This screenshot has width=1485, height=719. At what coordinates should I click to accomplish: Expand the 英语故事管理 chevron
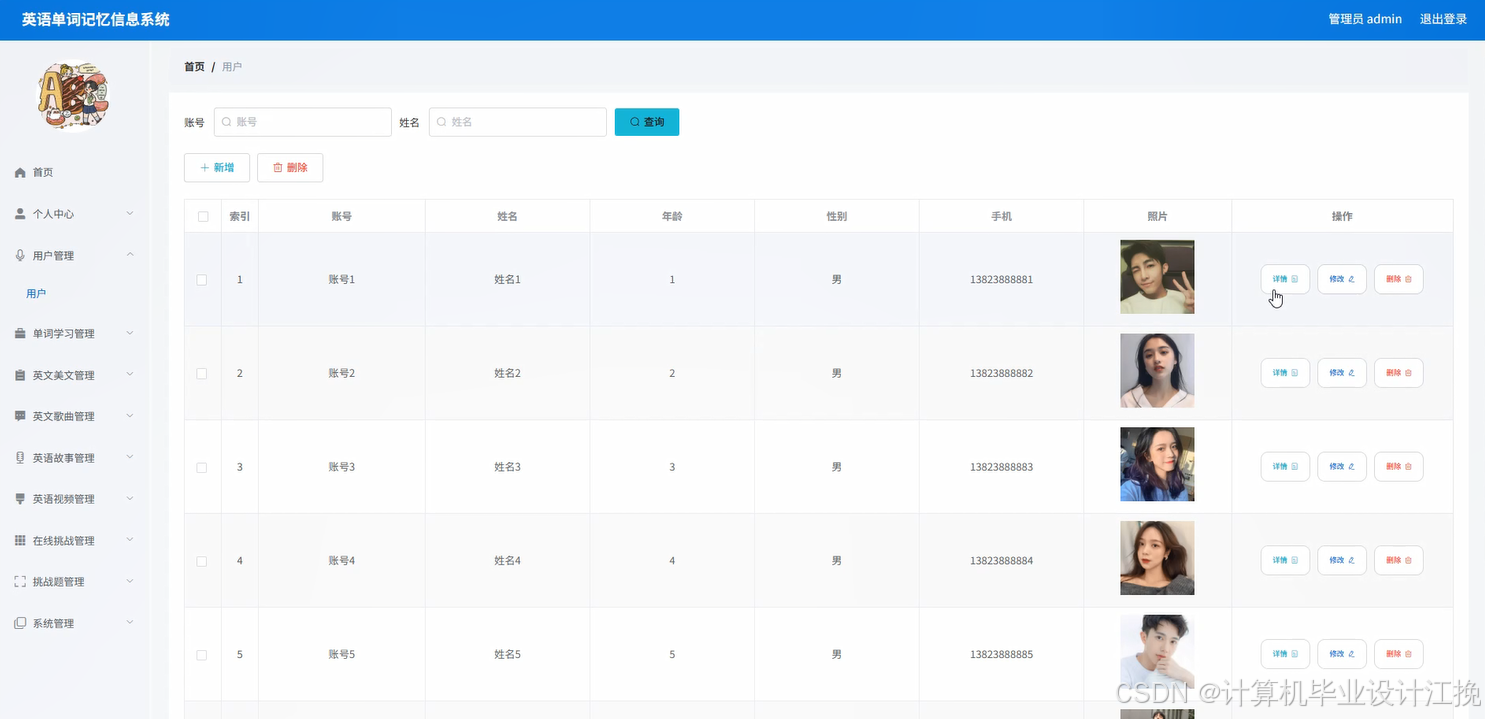(130, 457)
